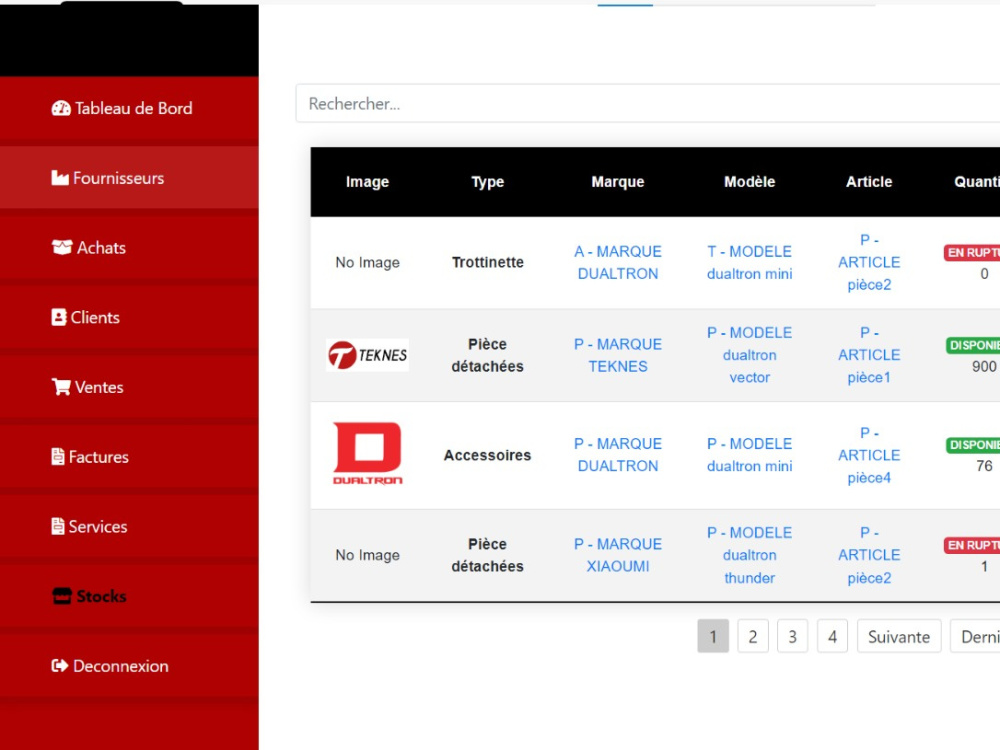Click the Trottinette type cell
This screenshot has width=1000, height=750.
[x=488, y=263]
